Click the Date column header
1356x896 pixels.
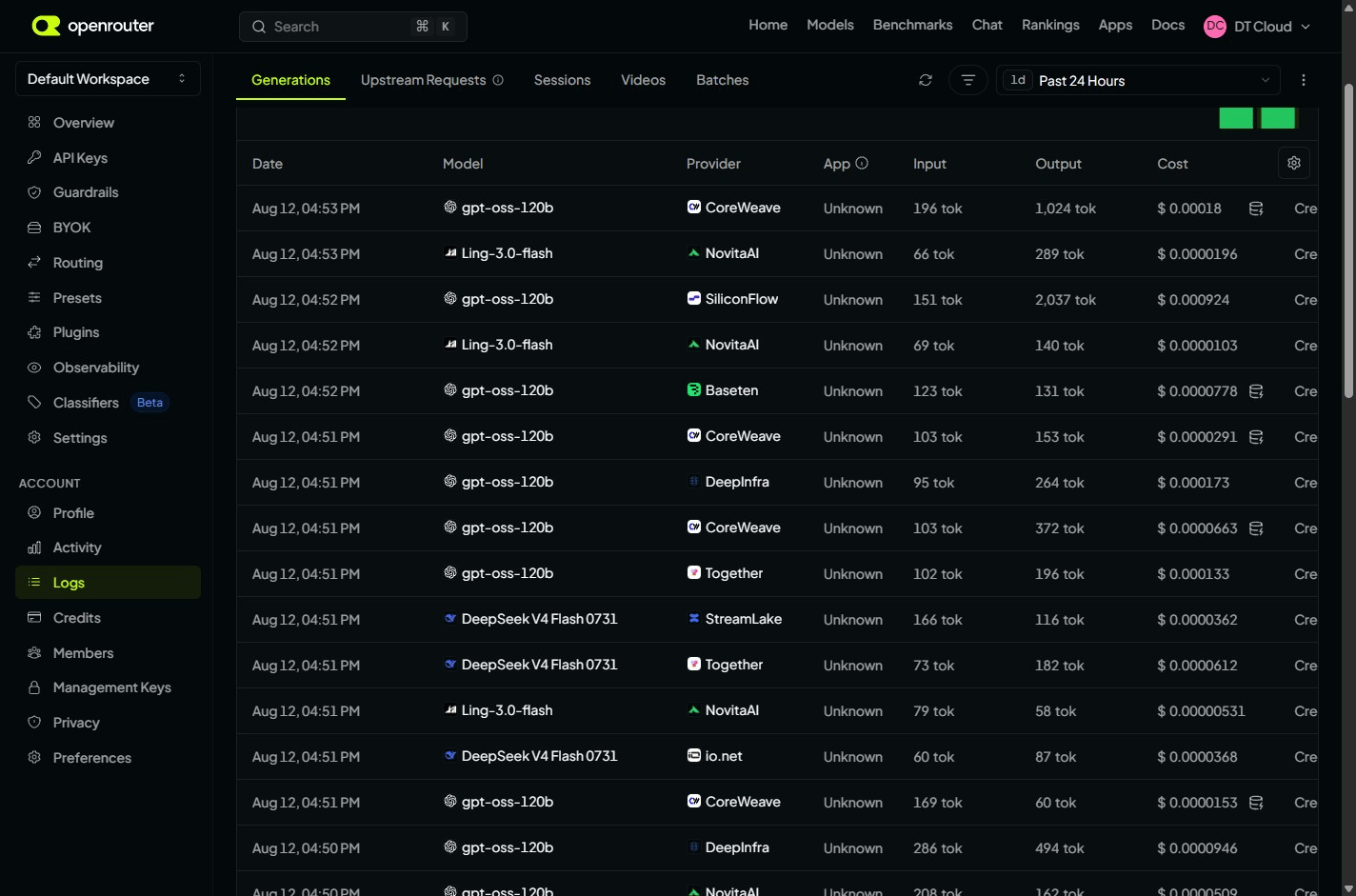pos(268,164)
